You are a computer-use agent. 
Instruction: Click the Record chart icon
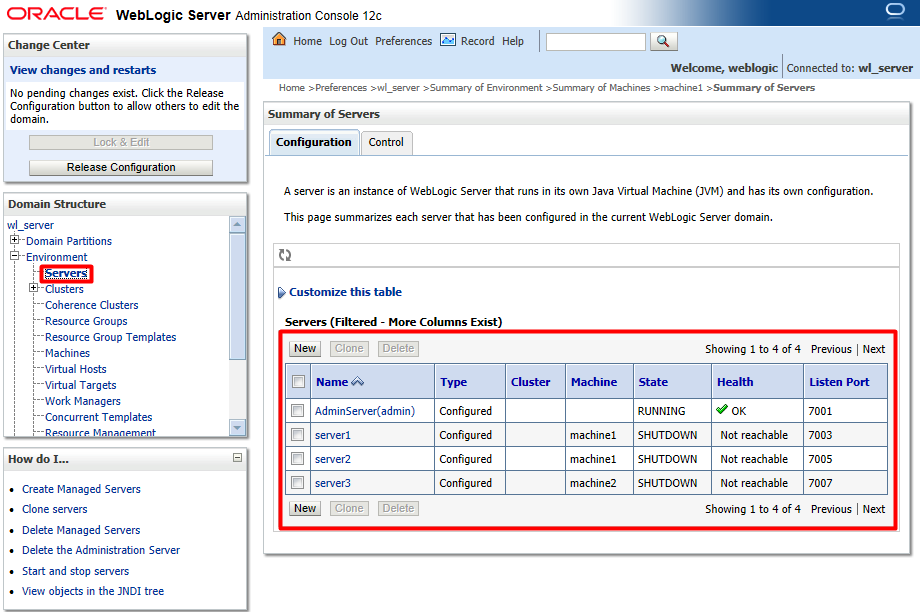pyautogui.click(x=448, y=40)
